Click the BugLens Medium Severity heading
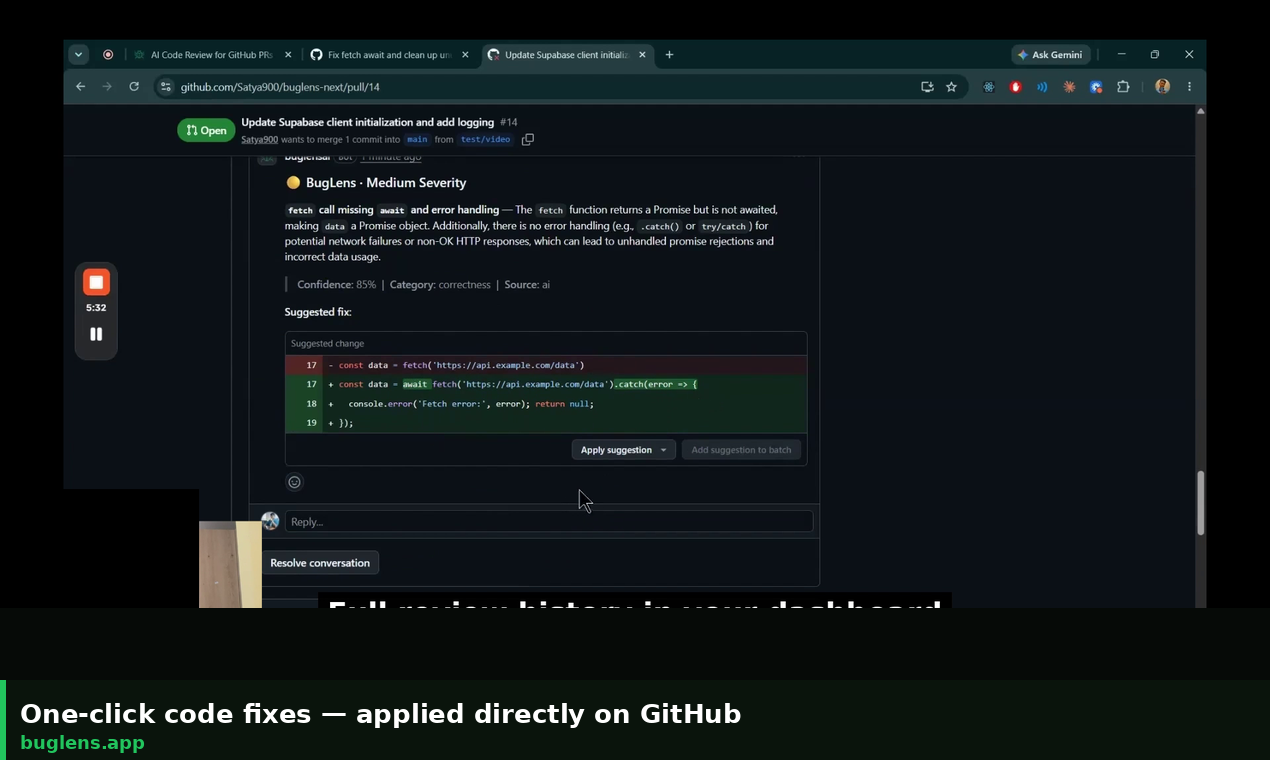Screen dimensions: 1270x760 click(386, 183)
